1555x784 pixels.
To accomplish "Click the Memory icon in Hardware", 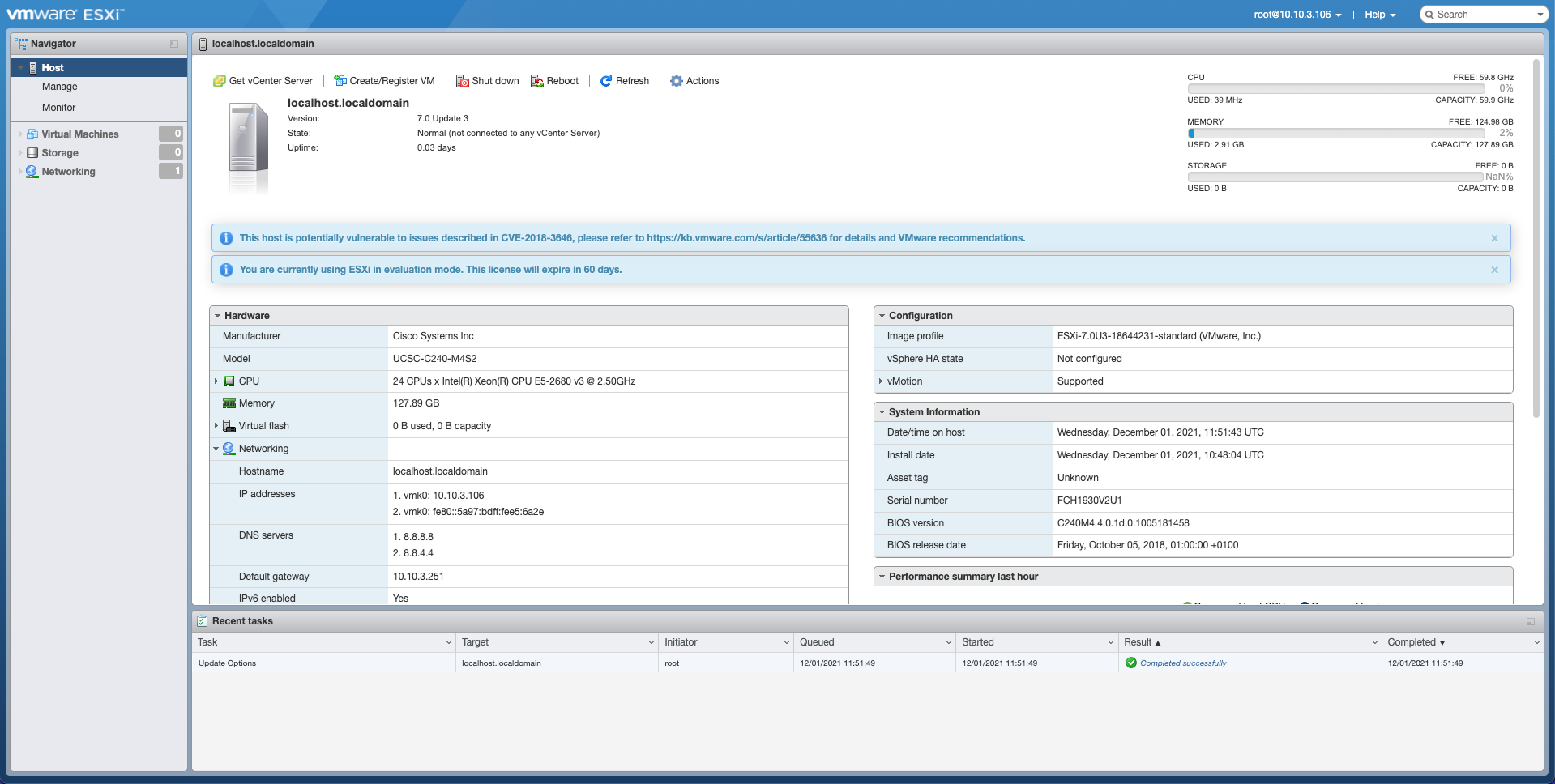I will 229,403.
